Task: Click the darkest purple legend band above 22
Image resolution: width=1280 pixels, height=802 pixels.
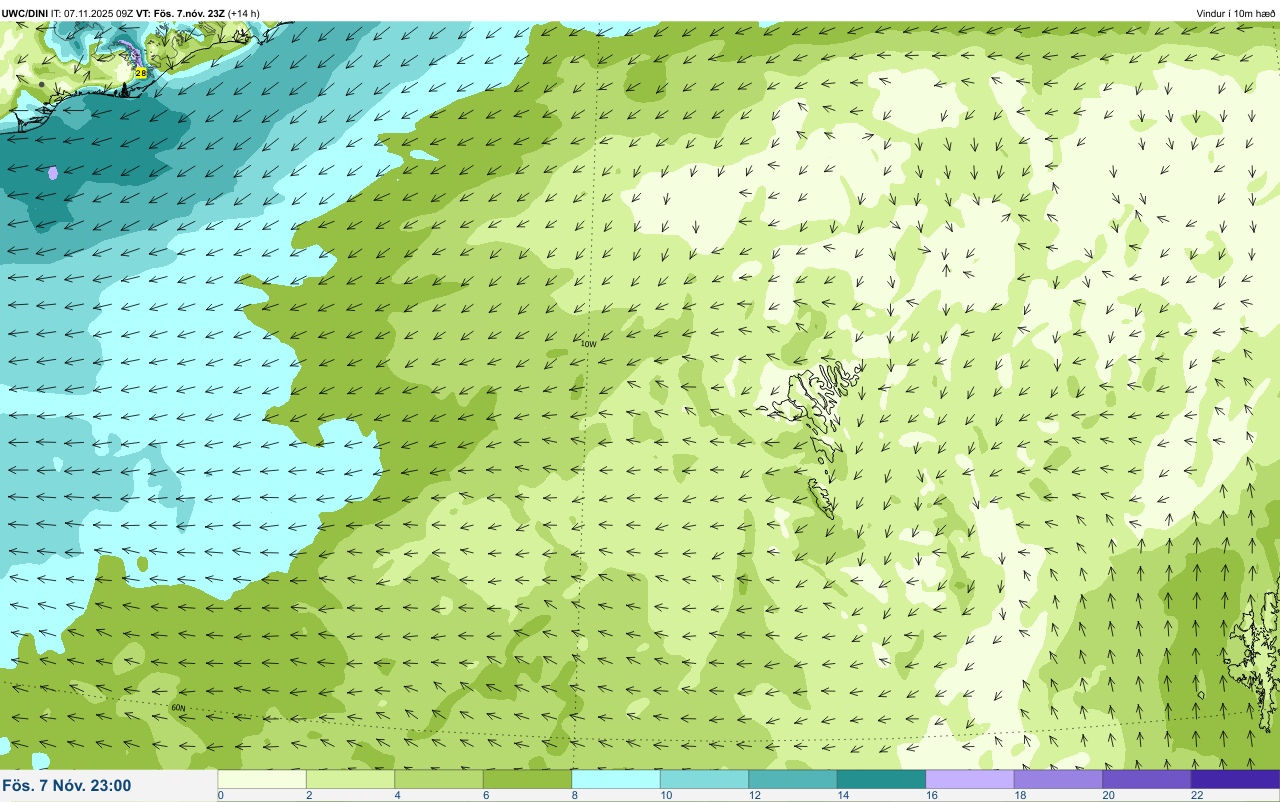Action: tap(1235, 779)
